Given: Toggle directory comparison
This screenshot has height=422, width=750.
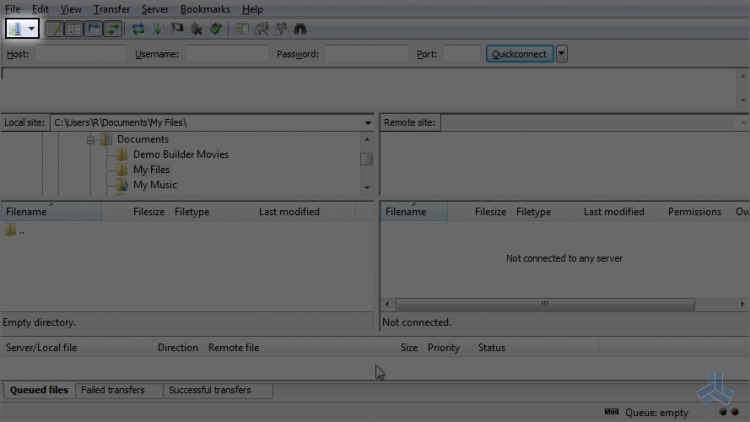Looking at the screenshot, I should [261, 29].
